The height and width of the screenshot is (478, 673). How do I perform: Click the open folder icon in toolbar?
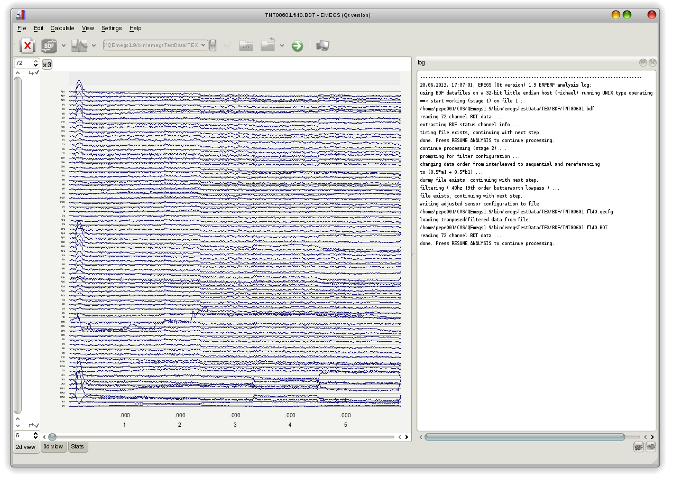click(x=245, y=46)
